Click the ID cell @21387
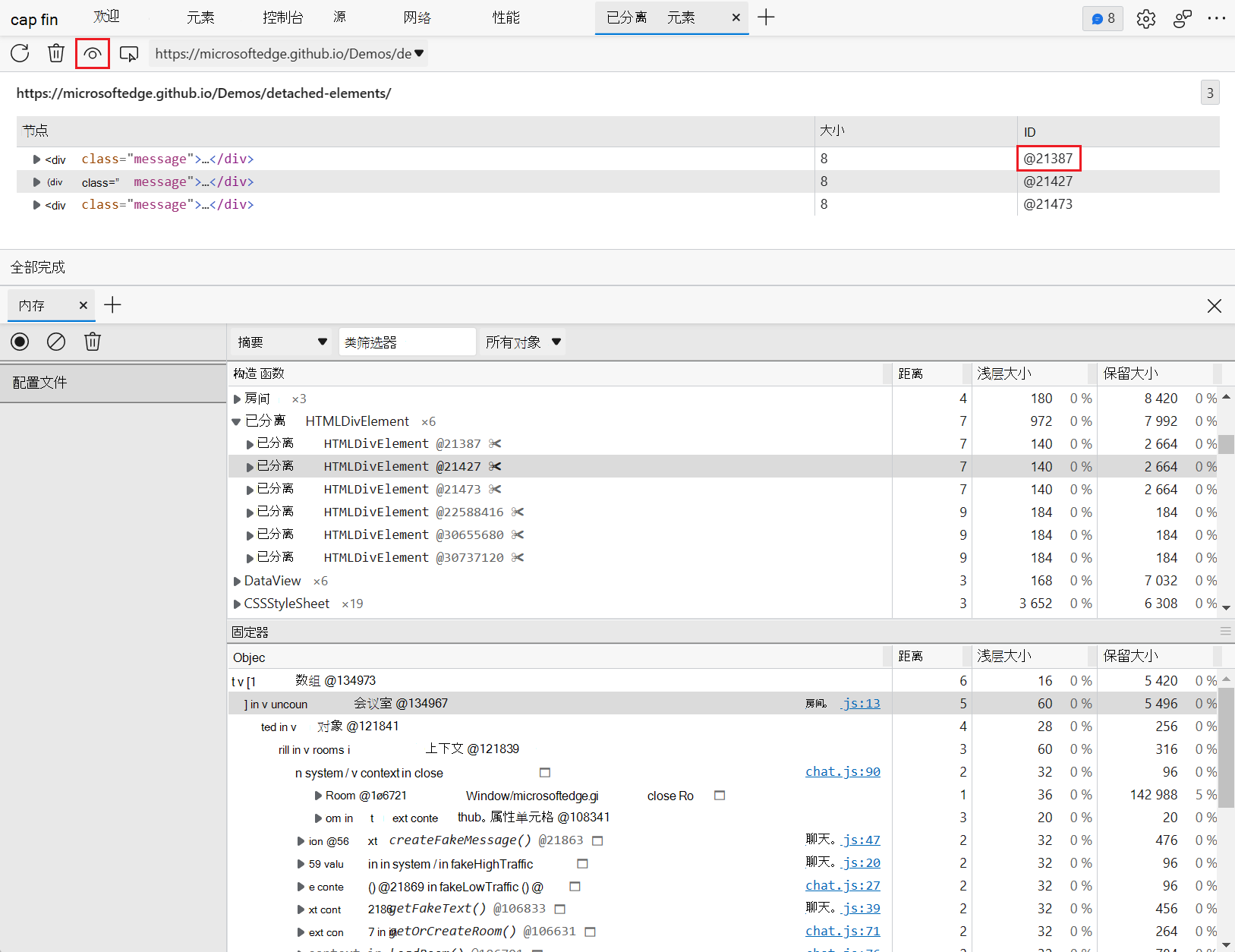Image resolution: width=1235 pixels, height=952 pixels. click(x=1048, y=159)
